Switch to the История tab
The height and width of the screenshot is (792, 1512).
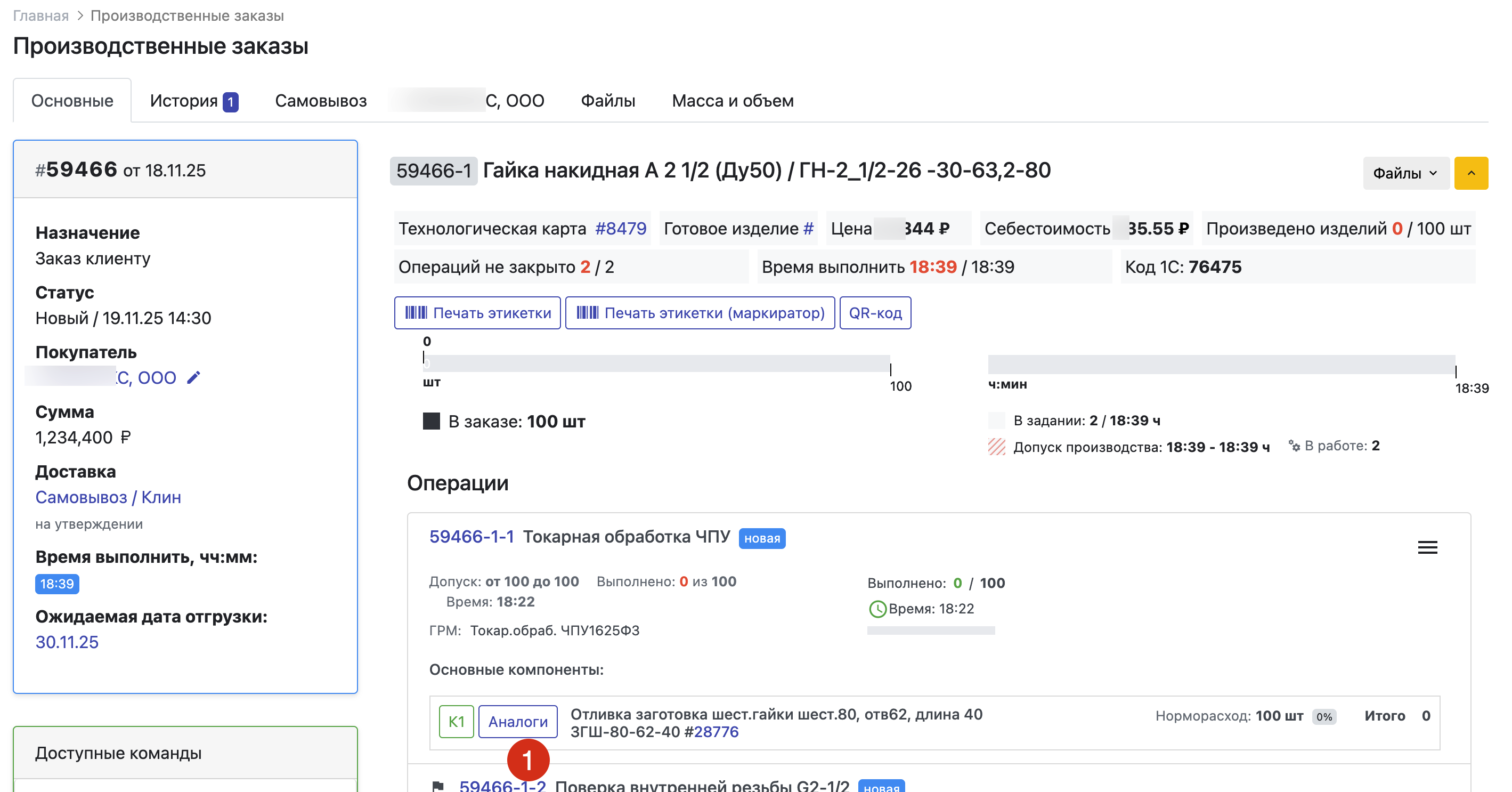(x=193, y=101)
